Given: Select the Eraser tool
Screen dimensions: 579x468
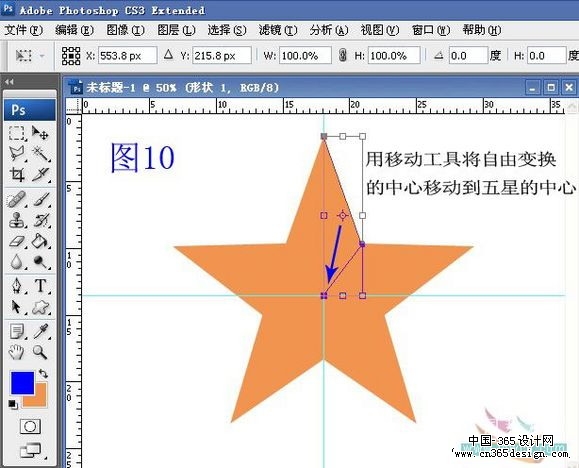Looking at the screenshot, I should pyautogui.click(x=17, y=242).
